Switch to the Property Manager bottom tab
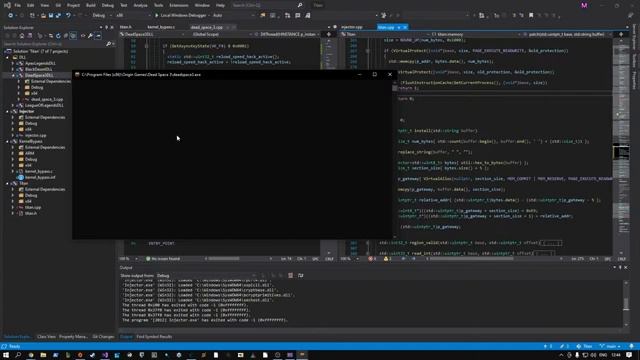The width and height of the screenshot is (640, 360). pos(73,337)
